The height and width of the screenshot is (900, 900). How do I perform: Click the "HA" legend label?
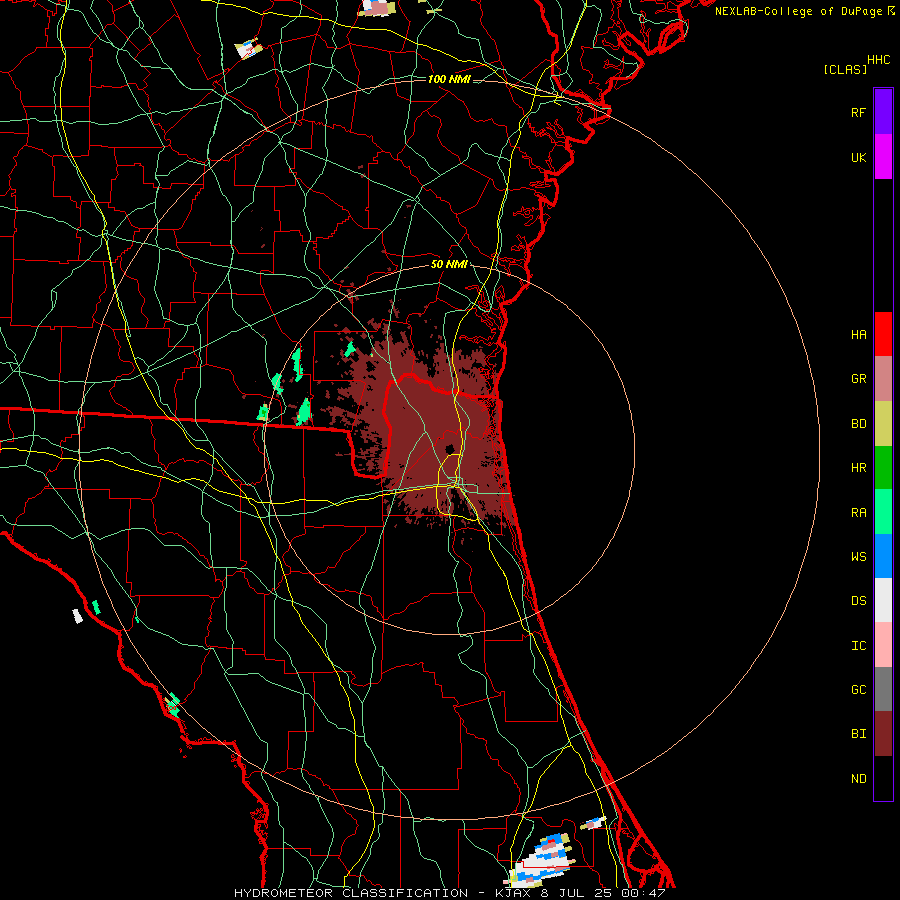(x=858, y=334)
